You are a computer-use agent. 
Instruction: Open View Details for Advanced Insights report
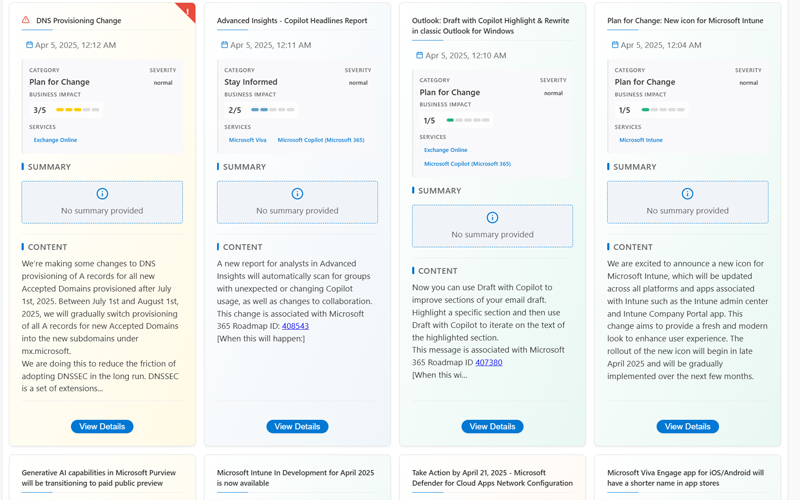(x=297, y=426)
